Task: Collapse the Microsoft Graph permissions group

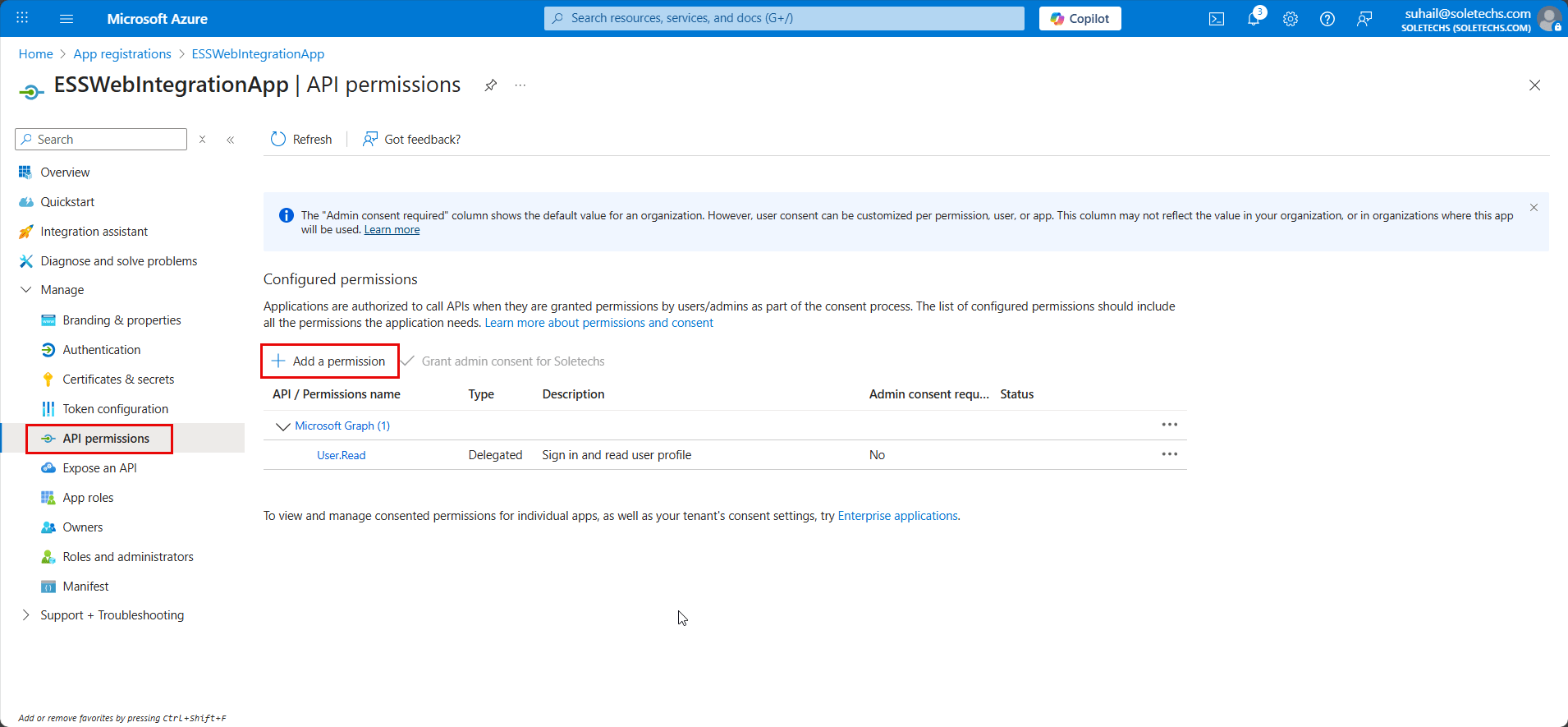Action: tap(282, 426)
